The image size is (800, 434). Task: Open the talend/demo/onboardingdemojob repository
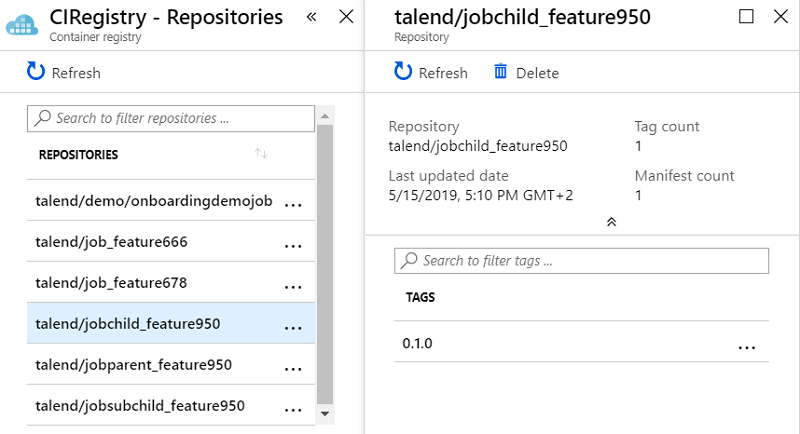(154, 201)
